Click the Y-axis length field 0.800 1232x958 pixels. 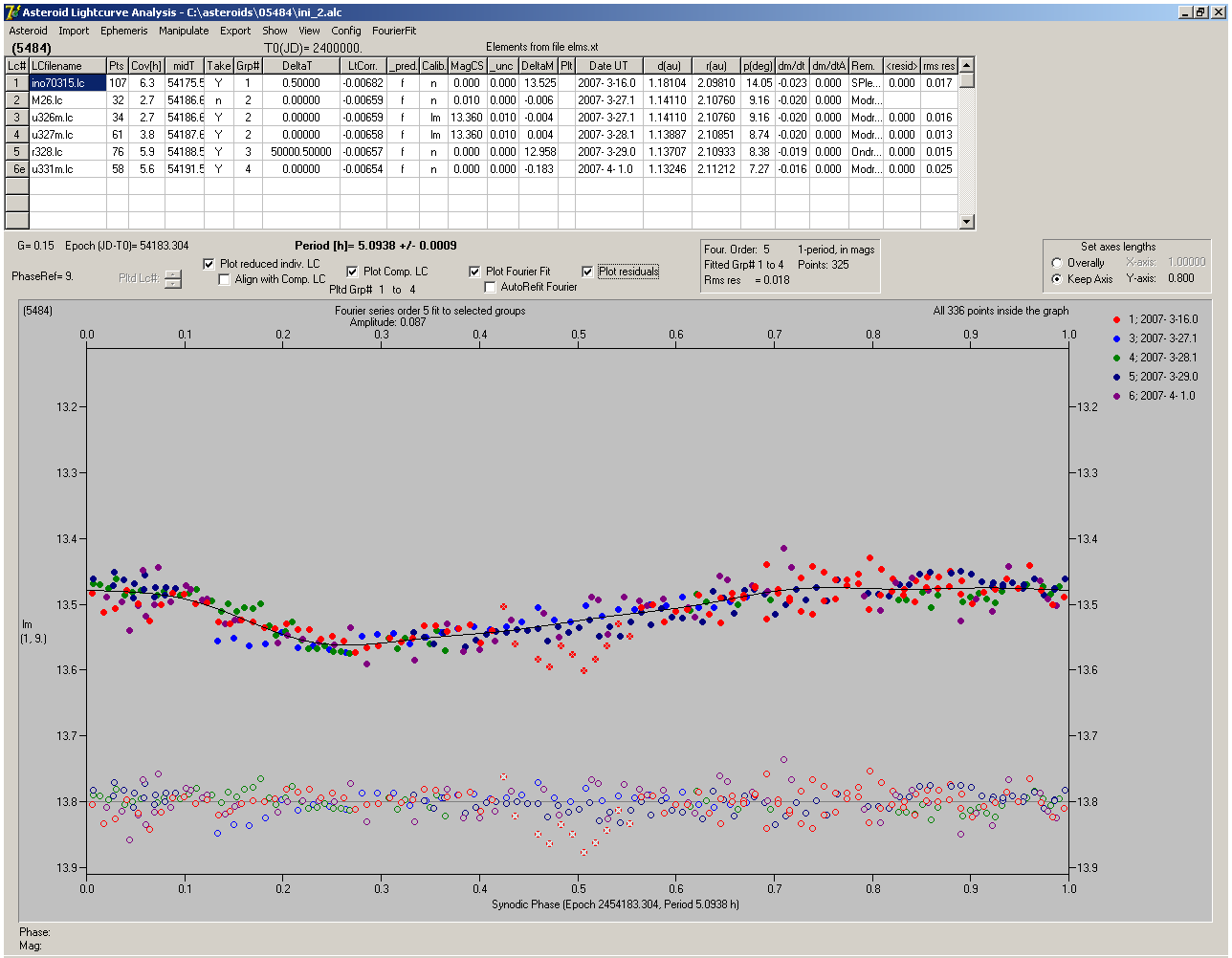click(x=1181, y=278)
